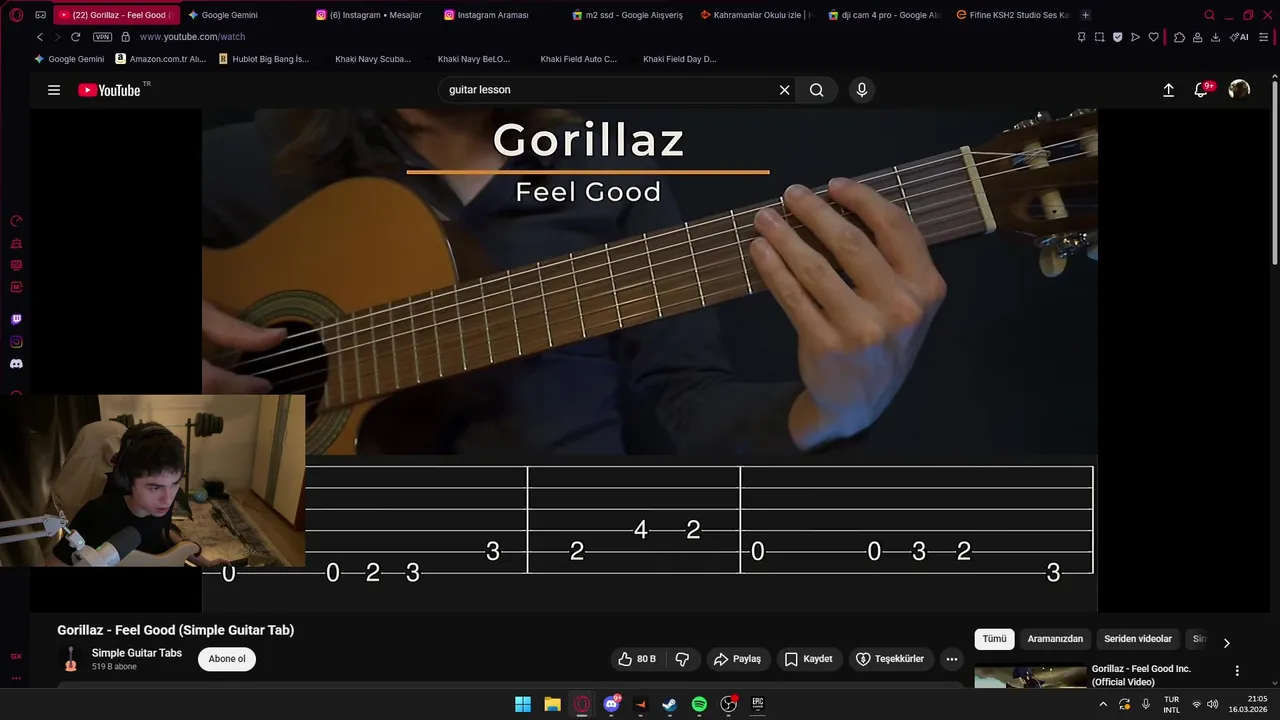Open Epic Games from taskbar

pos(758,704)
